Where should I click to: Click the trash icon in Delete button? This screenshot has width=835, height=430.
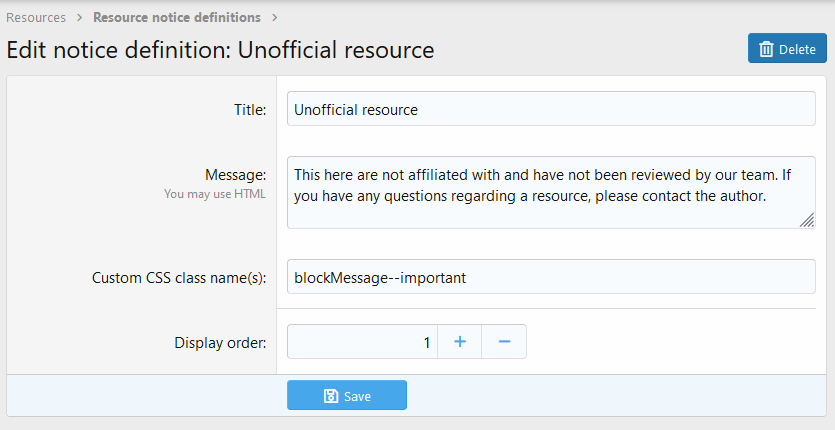(766, 49)
